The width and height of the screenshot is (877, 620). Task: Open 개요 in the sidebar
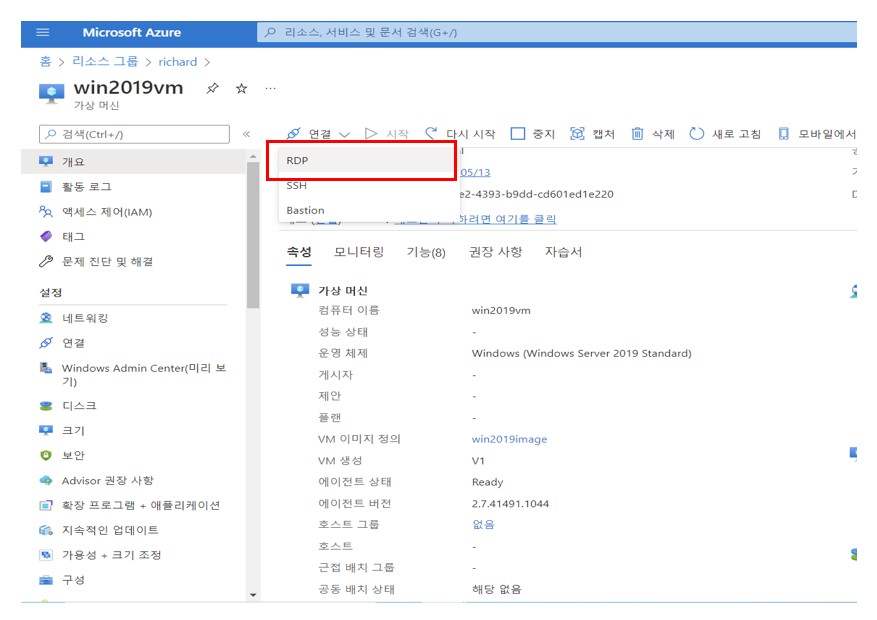133,162
